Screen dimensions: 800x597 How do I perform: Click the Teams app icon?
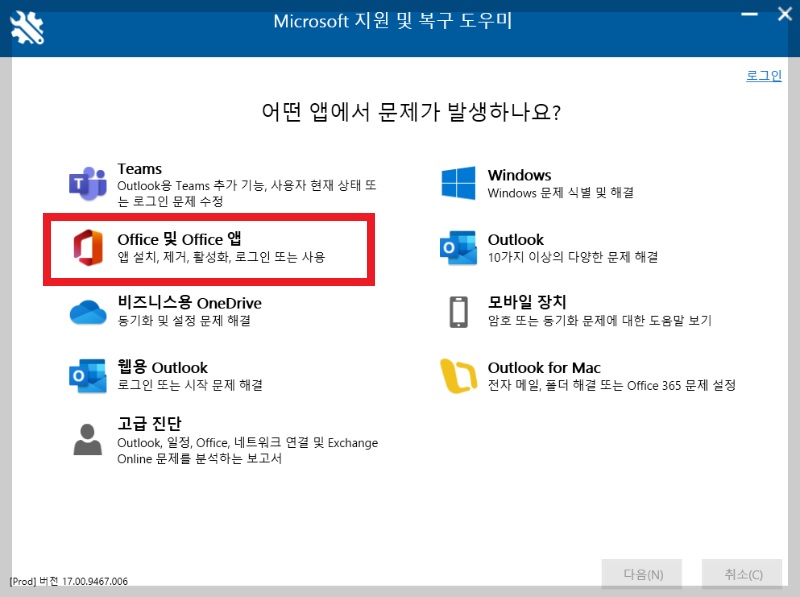click(88, 184)
